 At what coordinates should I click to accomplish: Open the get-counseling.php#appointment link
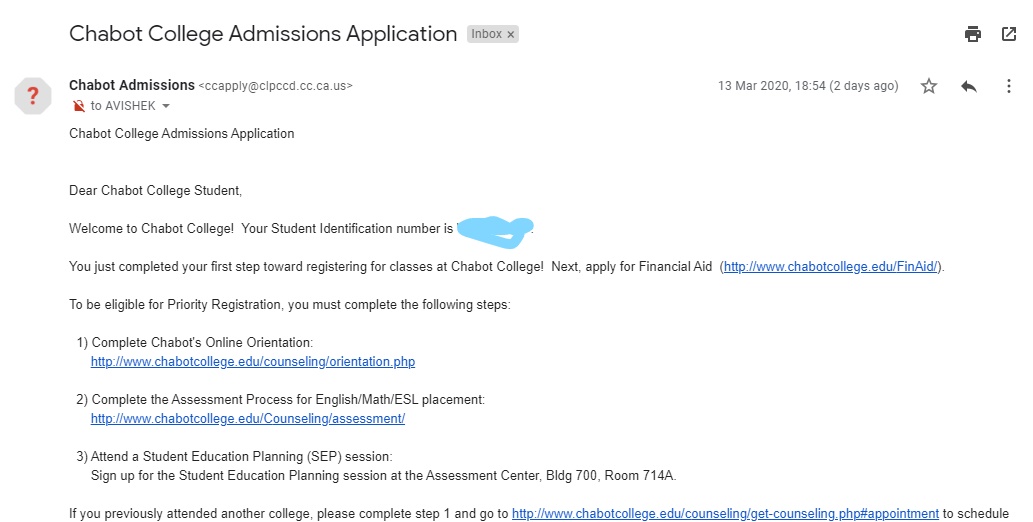[725, 514]
